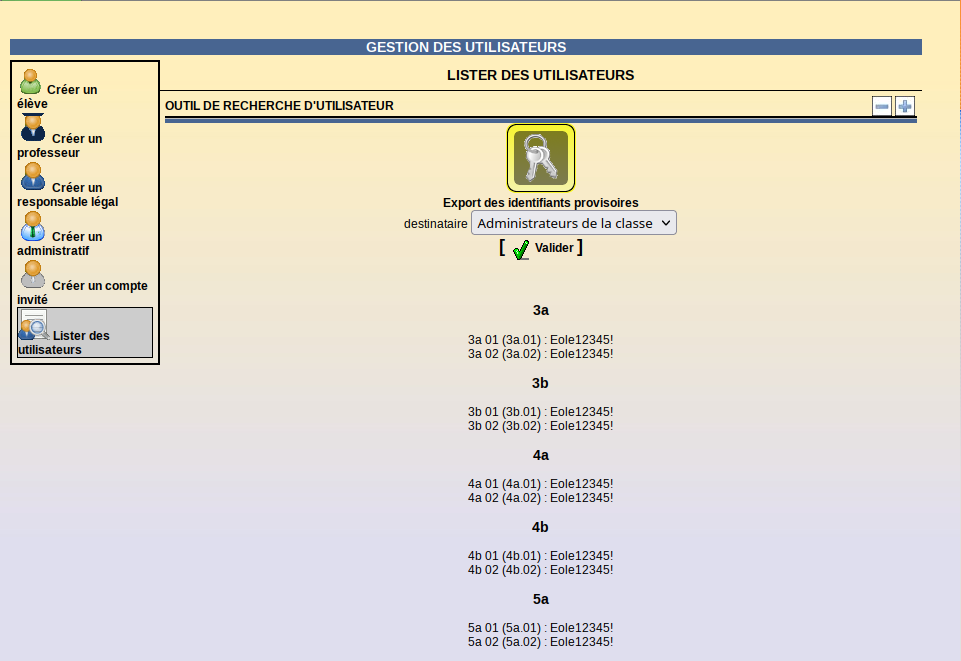Open Créer un professeur menu entry
The width and height of the screenshot is (961, 661).
(59, 137)
